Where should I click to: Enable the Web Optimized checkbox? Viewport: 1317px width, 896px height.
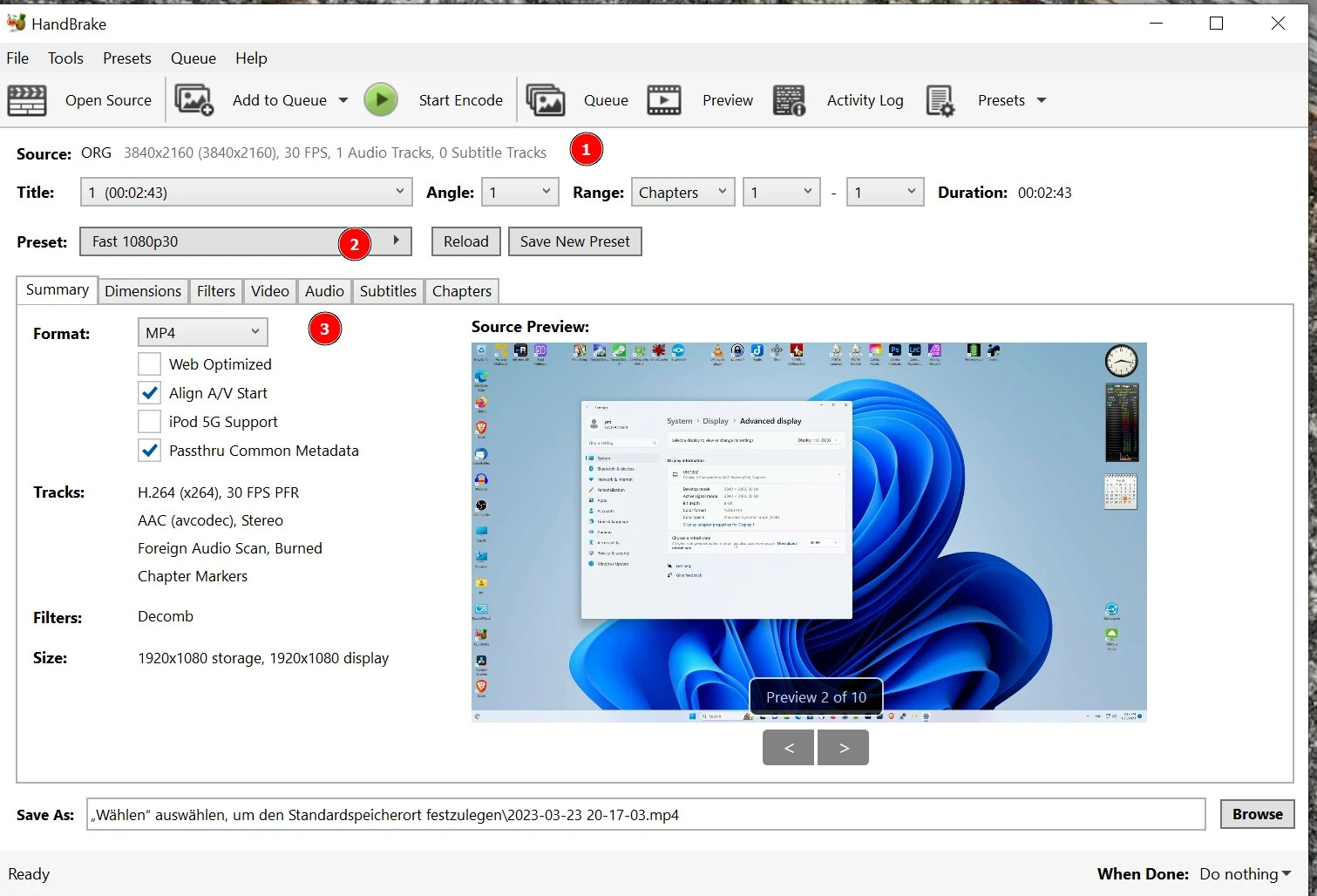click(x=149, y=363)
